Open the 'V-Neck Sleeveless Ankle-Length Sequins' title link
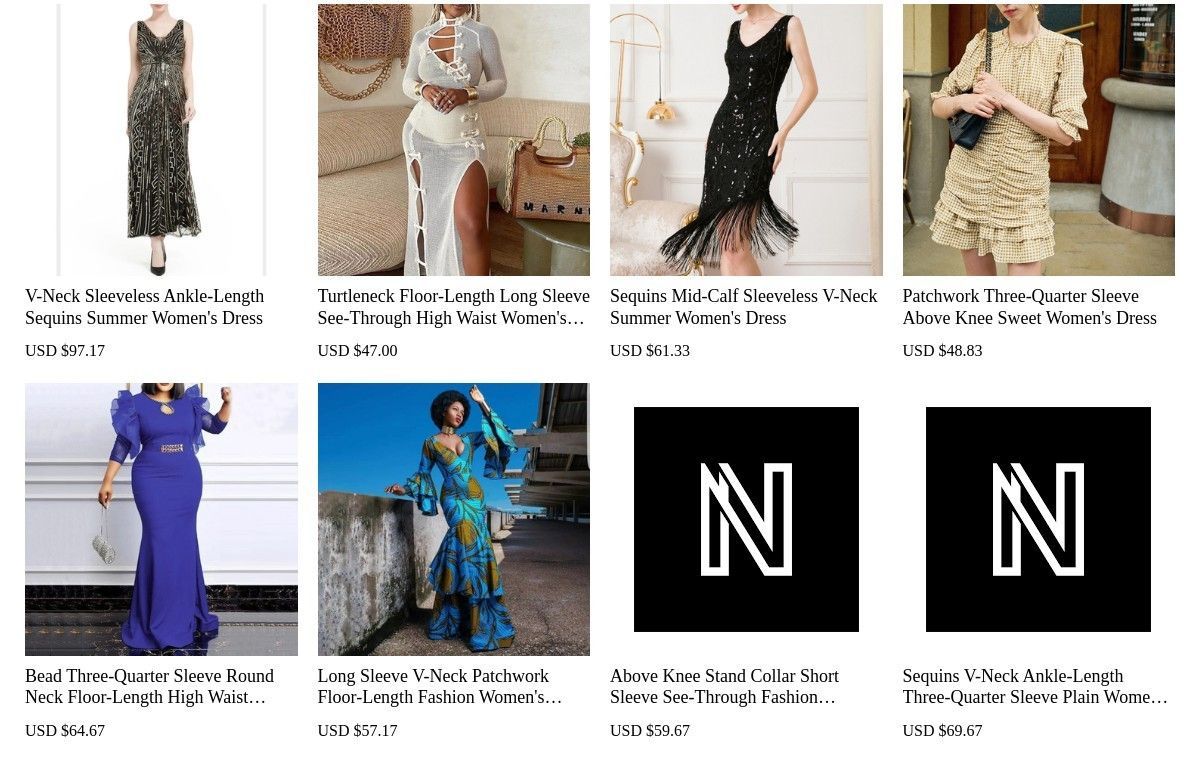Viewport: 1200px width, 768px height. (x=145, y=307)
